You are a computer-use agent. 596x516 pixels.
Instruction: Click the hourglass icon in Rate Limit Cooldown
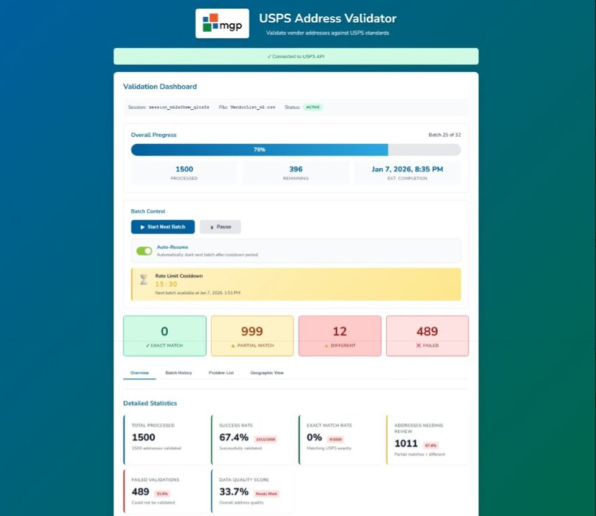point(143,280)
